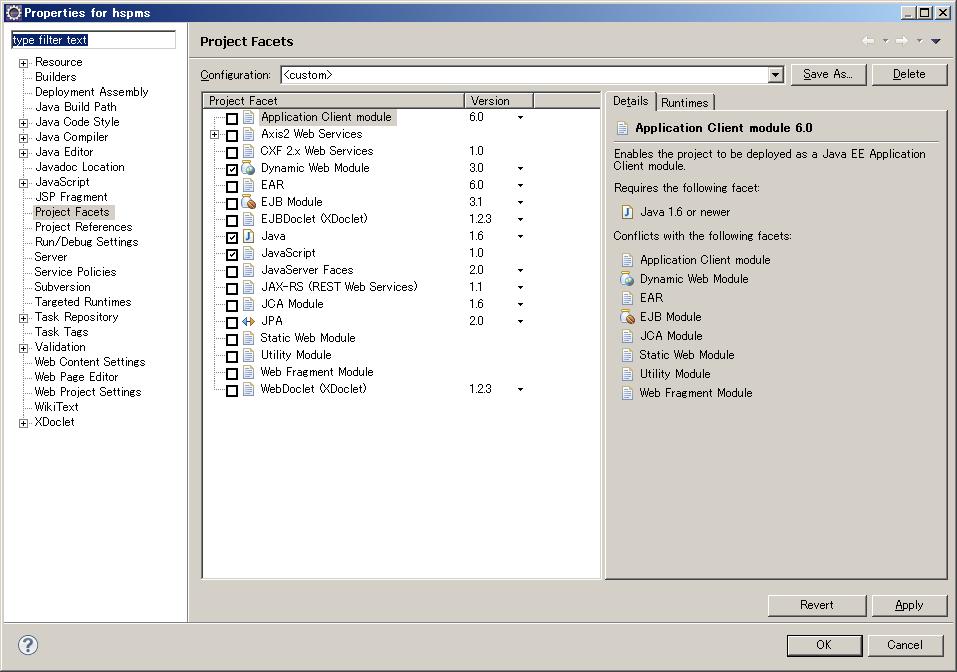Click the Web Fragment Module facet icon in list
The width and height of the screenshot is (957, 672).
pyautogui.click(x=248, y=372)
